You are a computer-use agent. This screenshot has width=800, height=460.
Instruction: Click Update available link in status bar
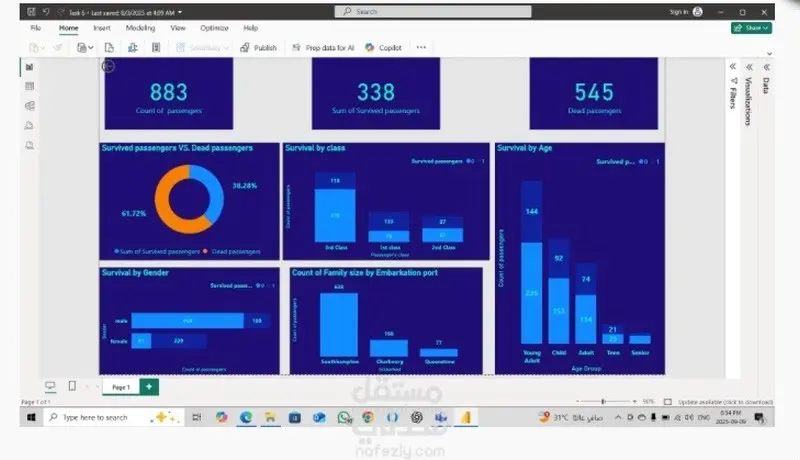coord(726,402)
